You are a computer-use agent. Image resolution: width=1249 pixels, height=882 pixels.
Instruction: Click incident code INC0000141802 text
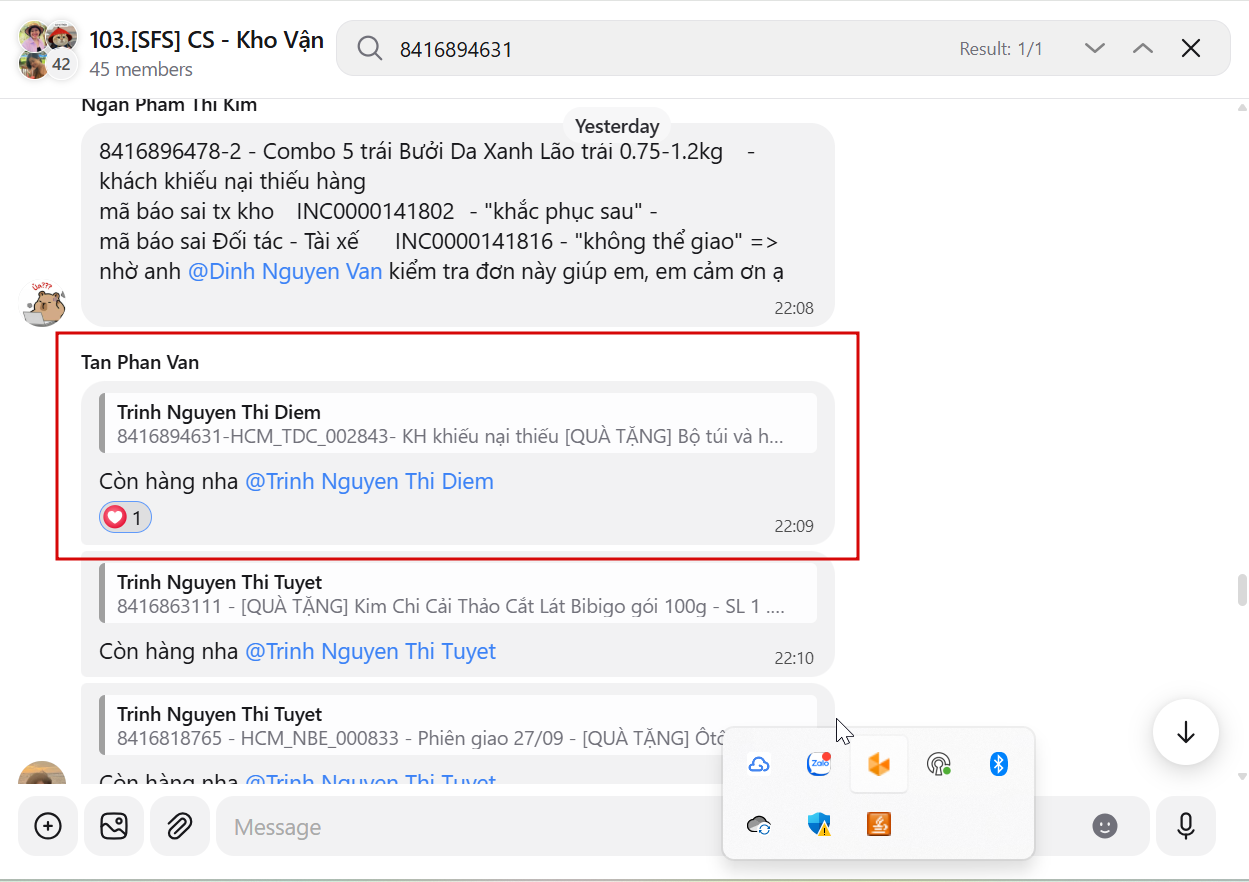pos(375,212)
